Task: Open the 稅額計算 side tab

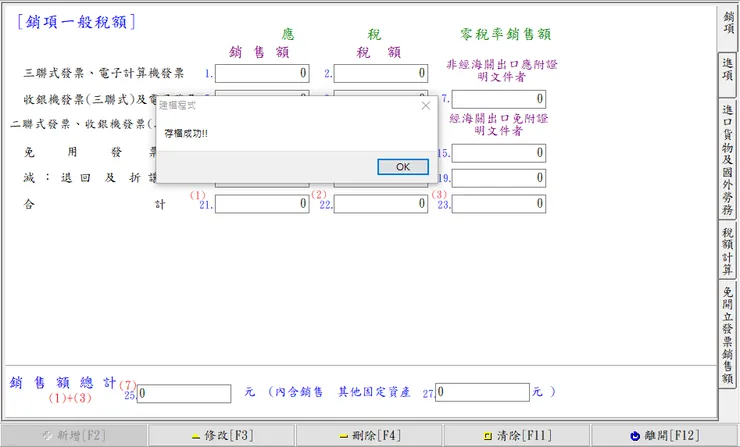Action: 728,251
